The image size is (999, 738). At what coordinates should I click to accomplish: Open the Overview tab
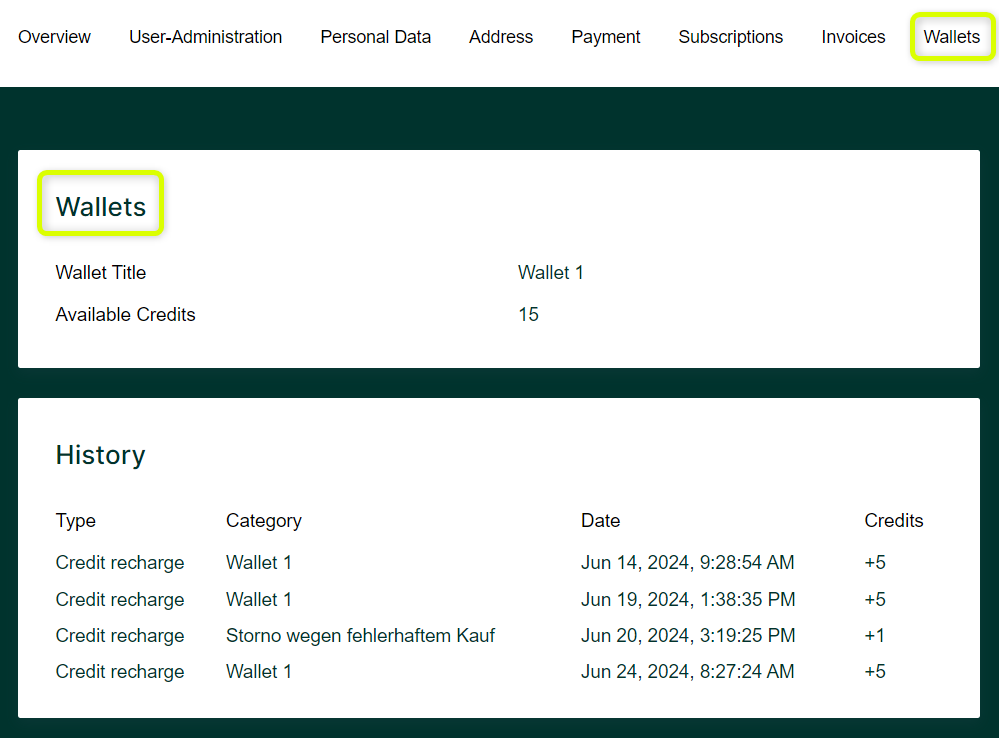(54, 37)
